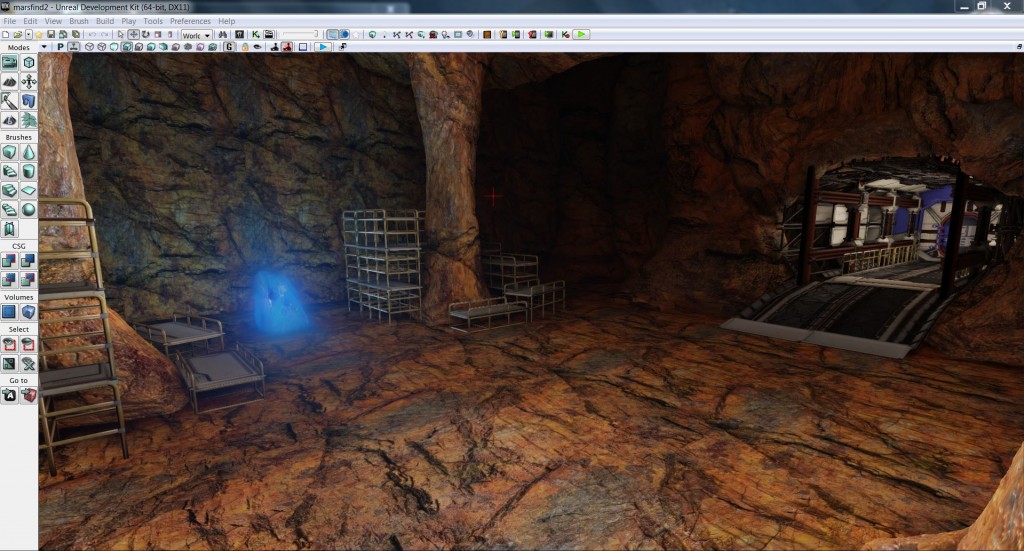
Task: Choose the Cone brush builder
Action: point(29,152)
